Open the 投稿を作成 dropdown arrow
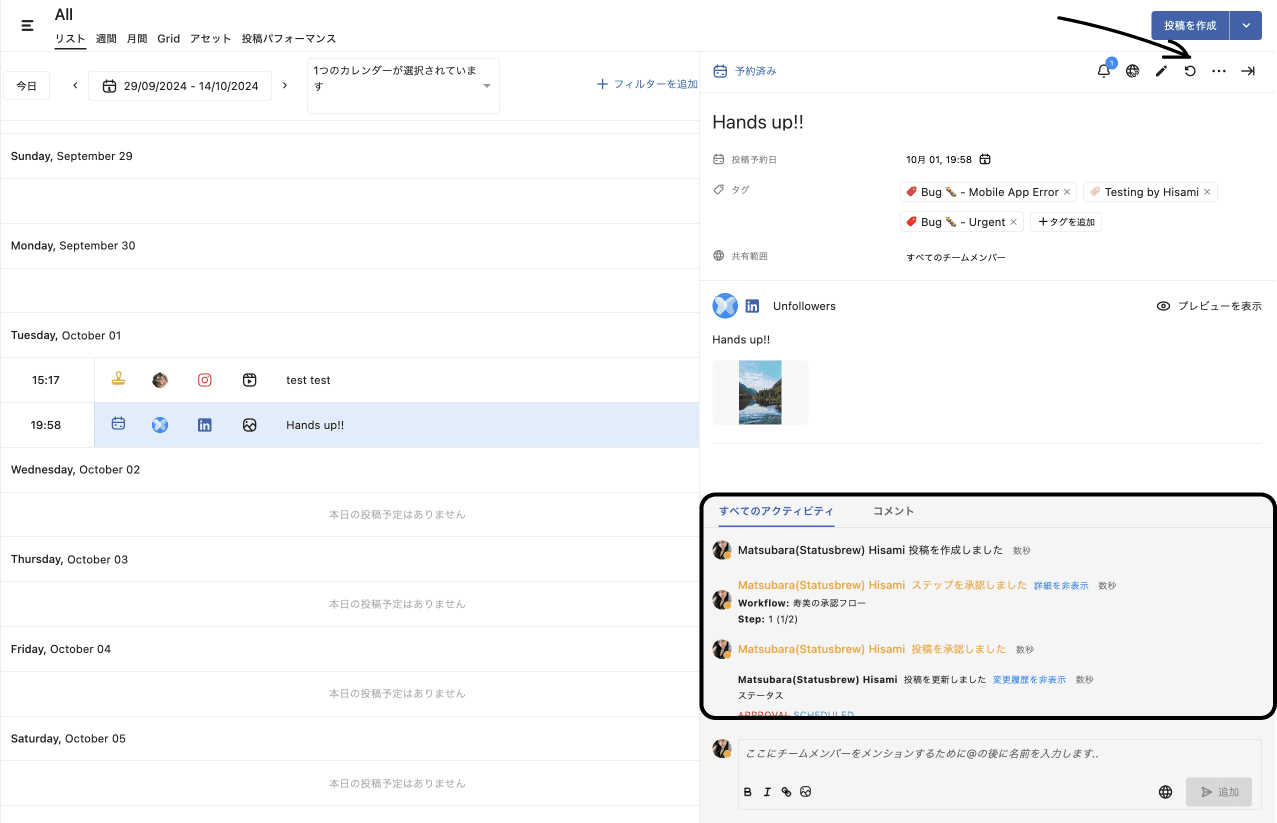 point(1245,26)
